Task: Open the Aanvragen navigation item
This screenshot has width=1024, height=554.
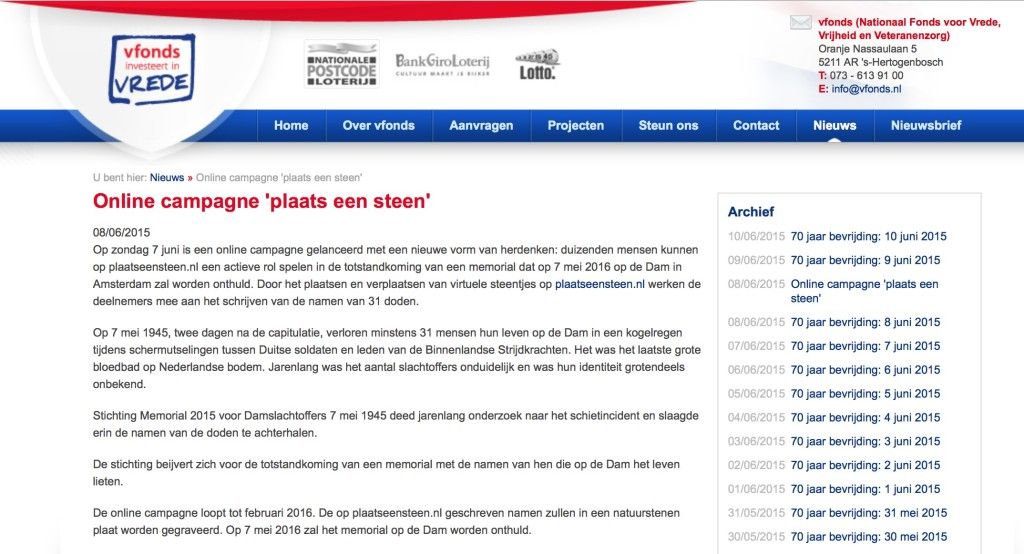Action: [x=481, y=125]
